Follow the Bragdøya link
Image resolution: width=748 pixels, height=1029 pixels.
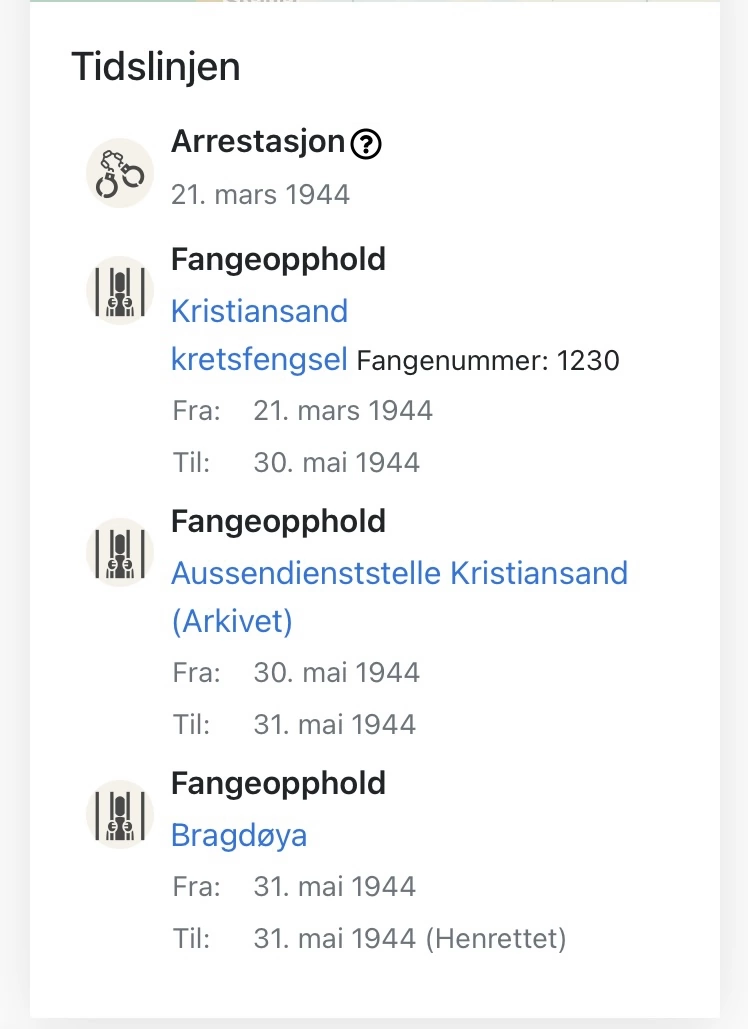tap(239, 835)
